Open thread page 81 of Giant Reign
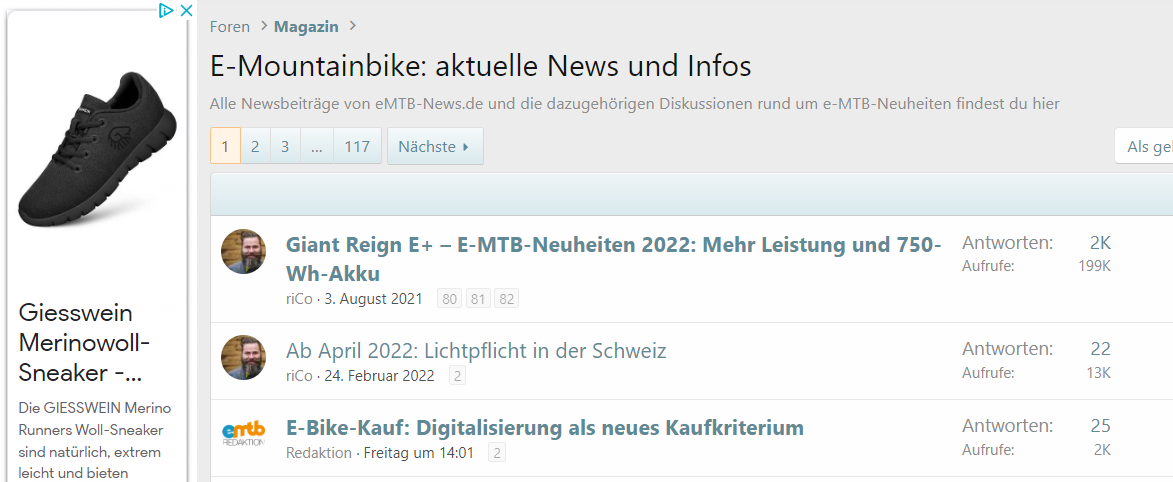 pyautogui.click(x=478, y=299)
